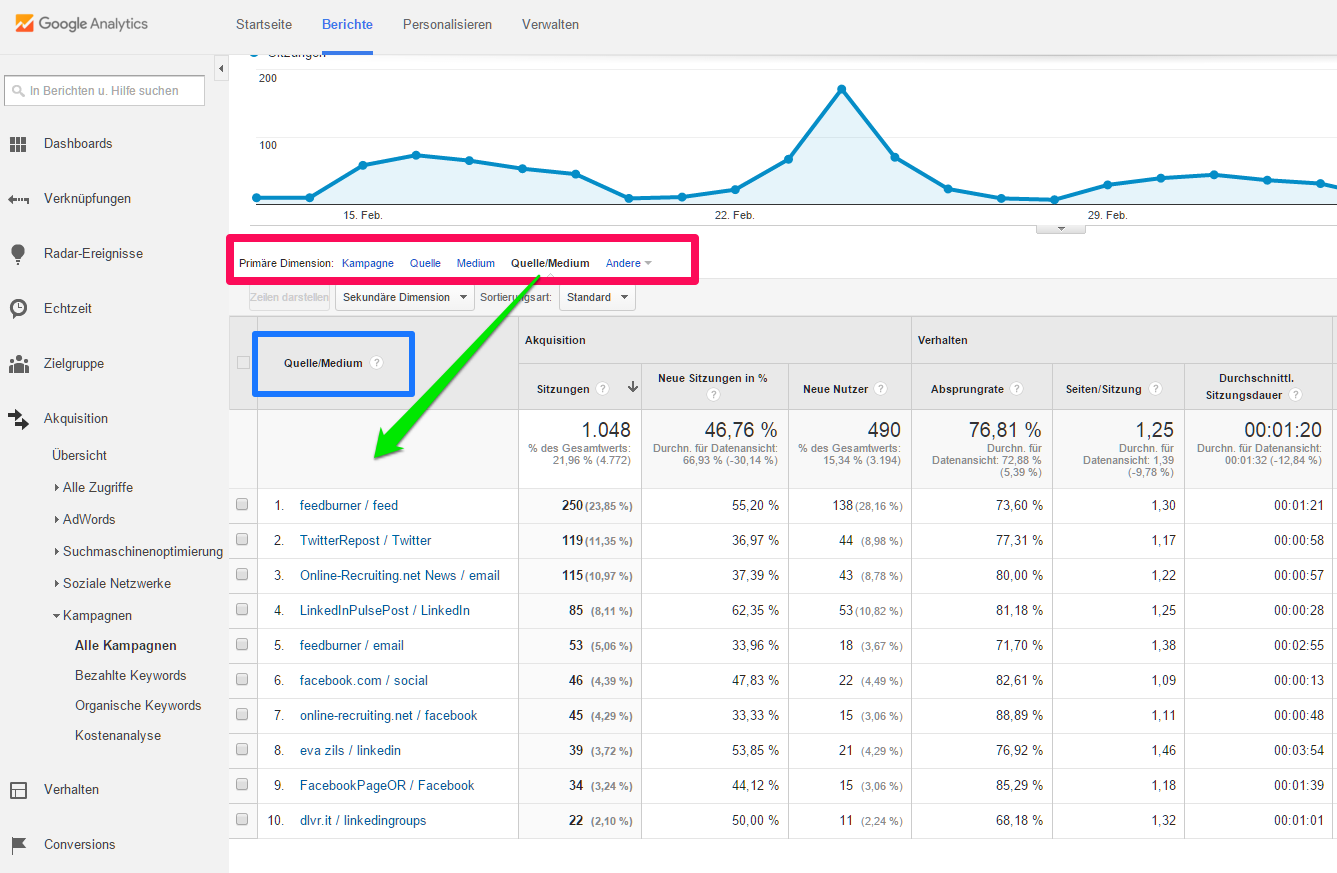Open the Verwalten menu item

coord(550,24)
